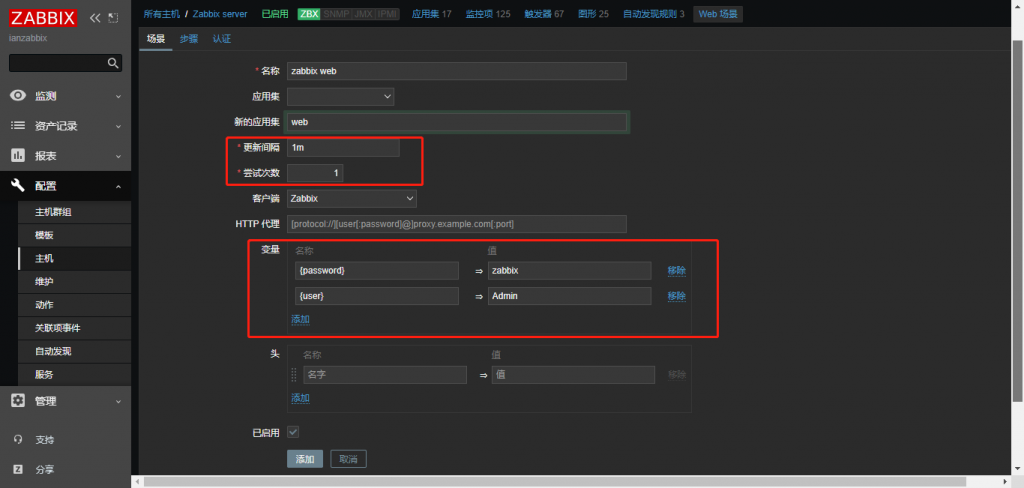This screenshot has height=488, width=1024.
Task: Click the vertical scrollbar on right
Action: (1018, 219)
